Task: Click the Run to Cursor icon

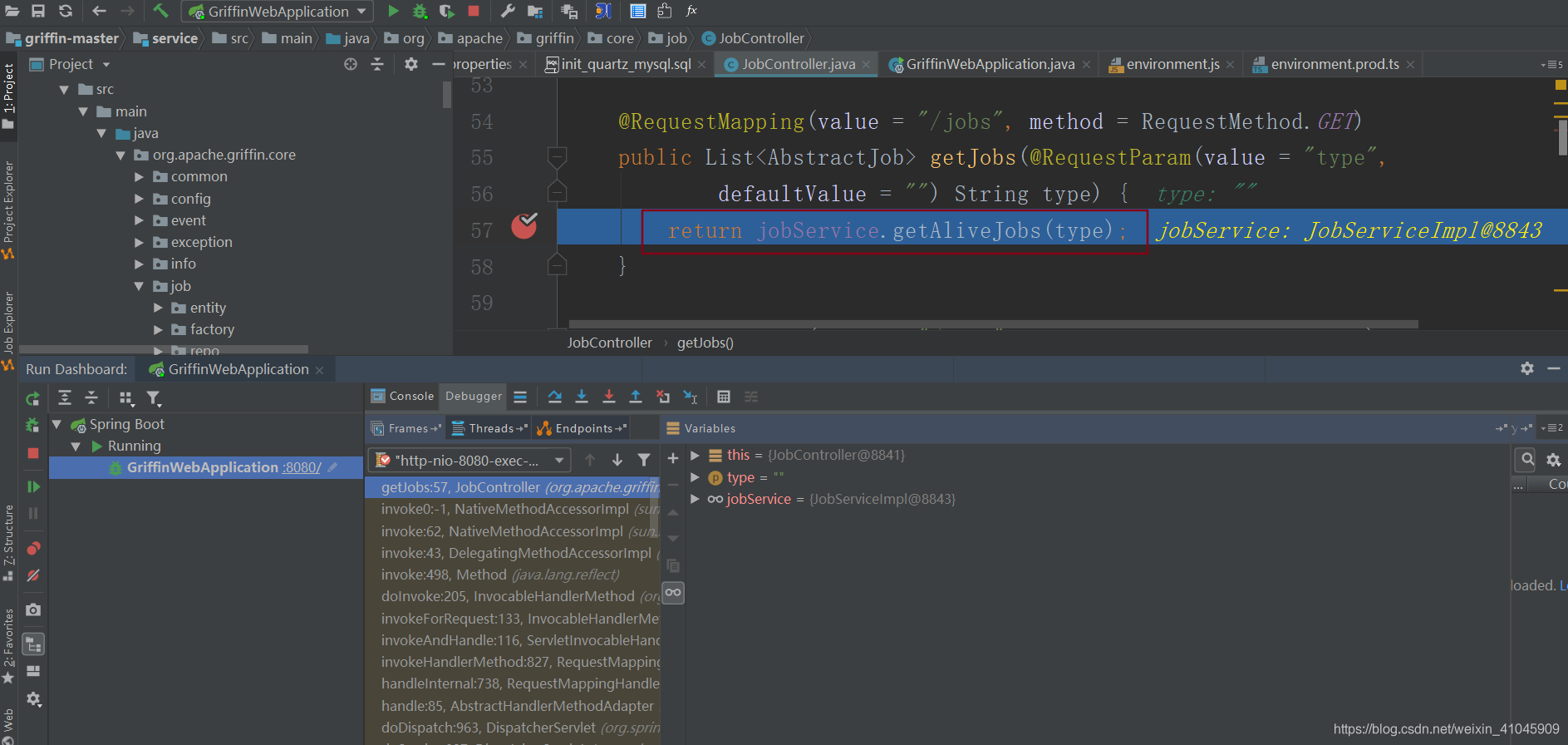Action: coord(691,397)
